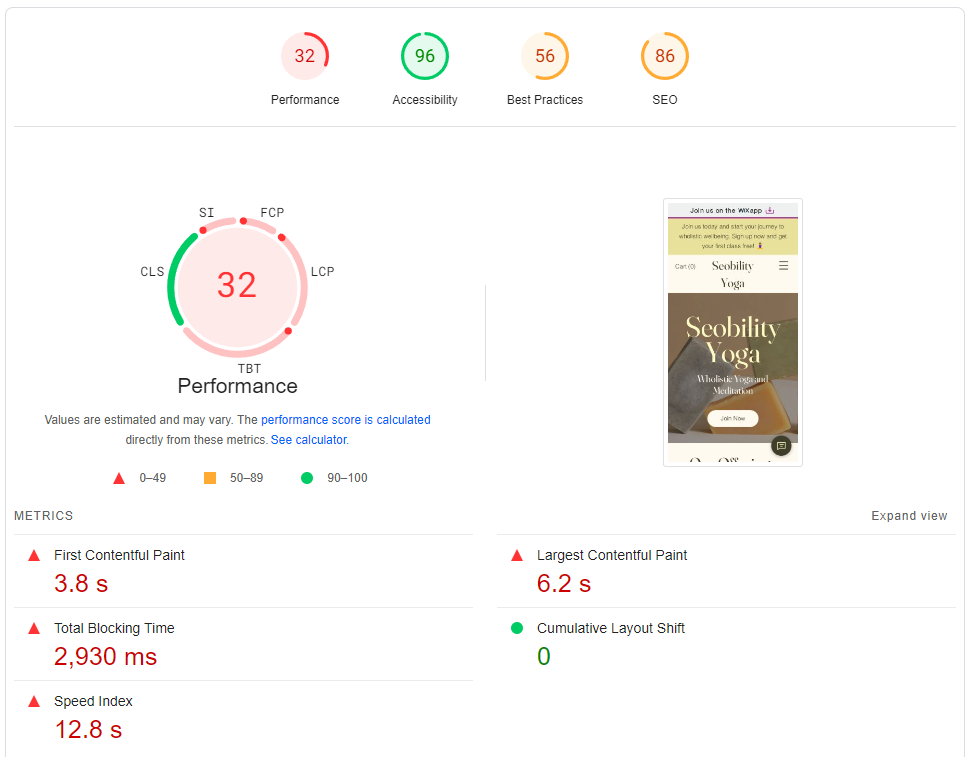971x757 pixels.
Task: Switch to the Accessibility category
Action: coord(425,99)
